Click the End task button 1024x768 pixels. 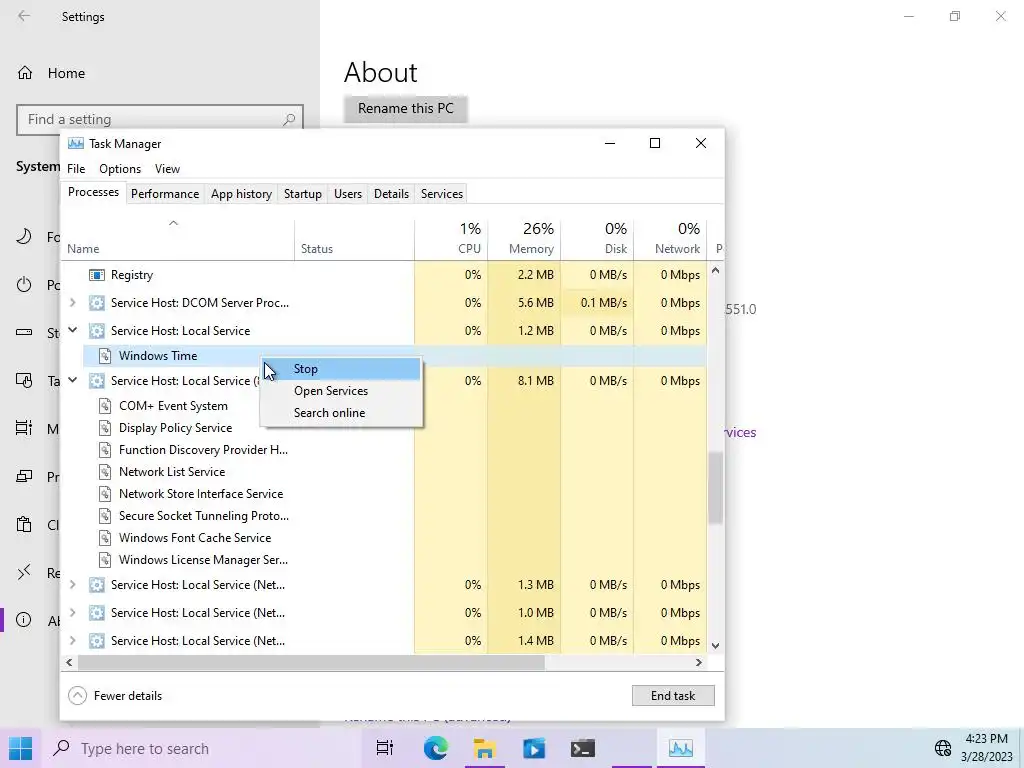click(x=673, y=696)
